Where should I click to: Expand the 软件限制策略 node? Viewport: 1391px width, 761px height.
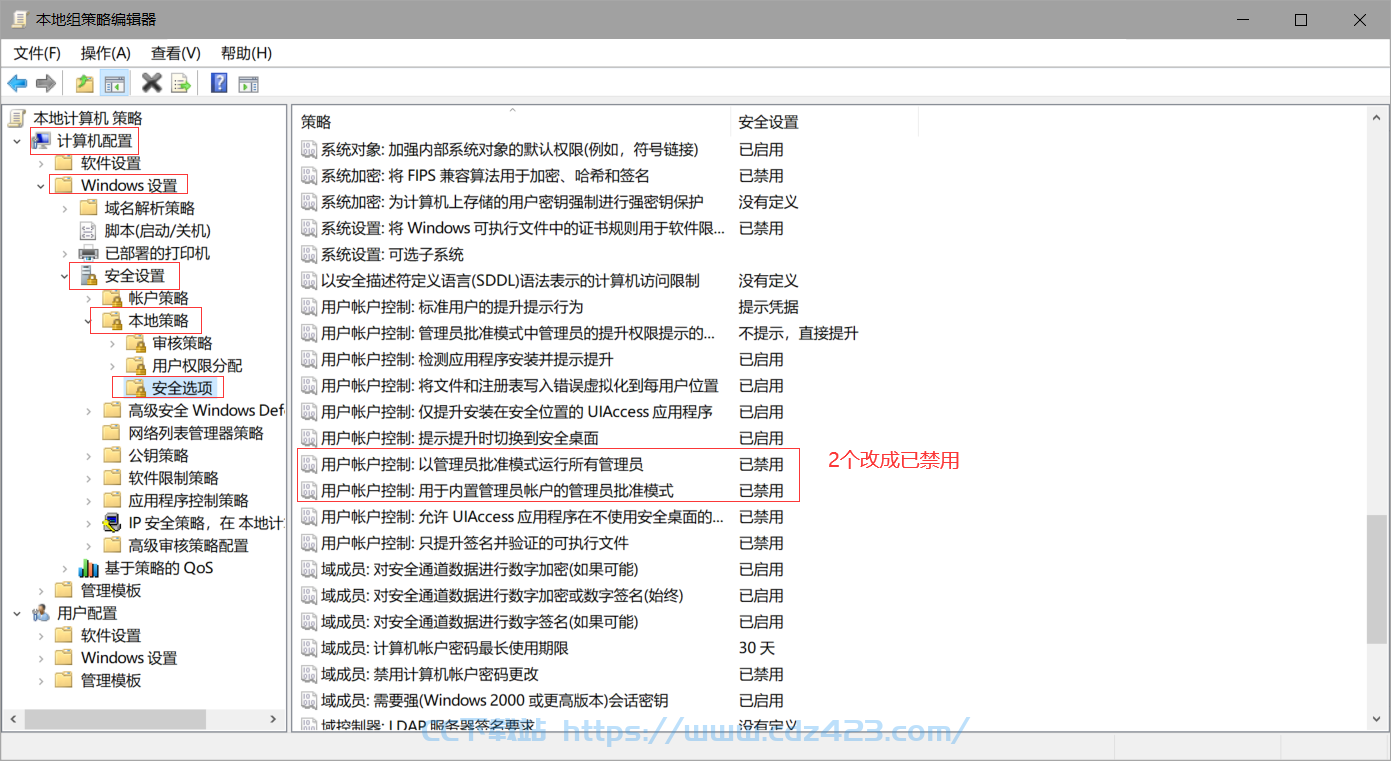(89, 478)
